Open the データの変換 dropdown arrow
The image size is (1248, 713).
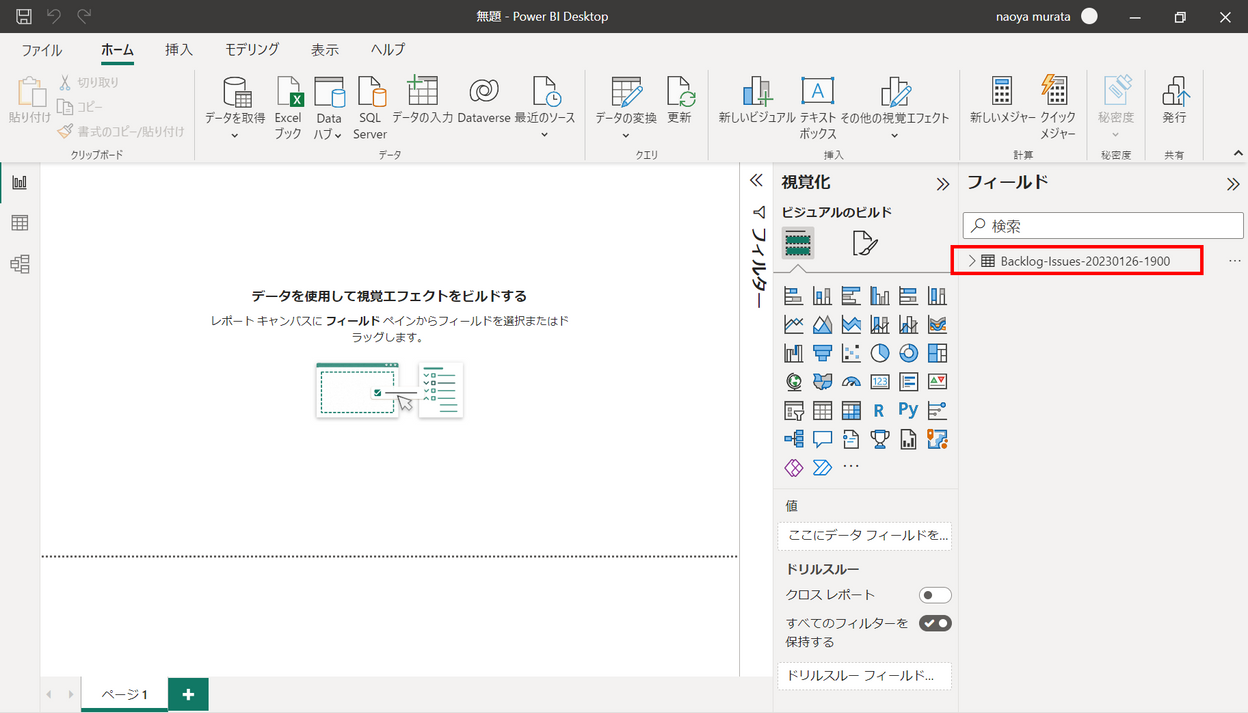click(626, 135)
